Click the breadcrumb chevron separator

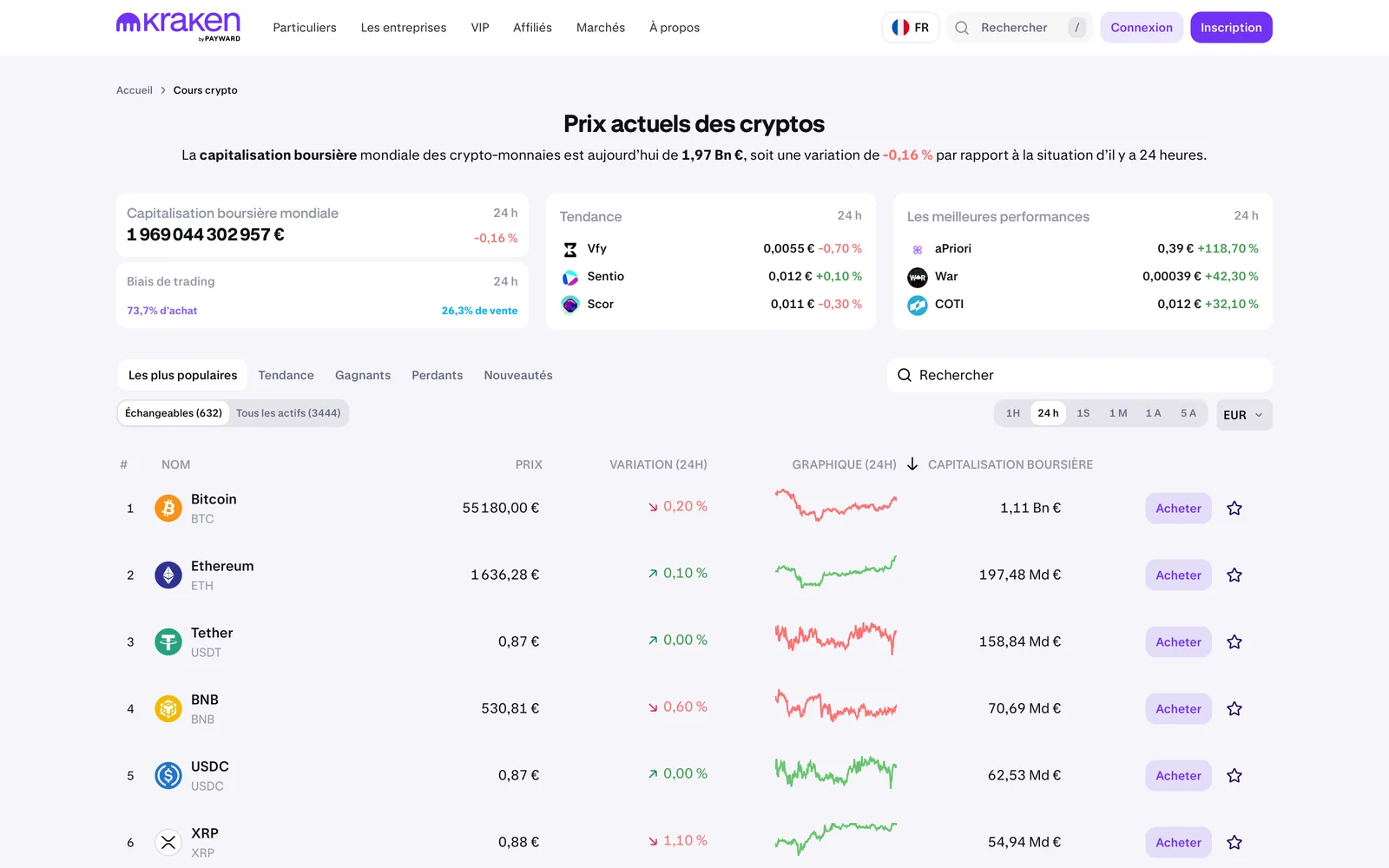click(162, 90)
